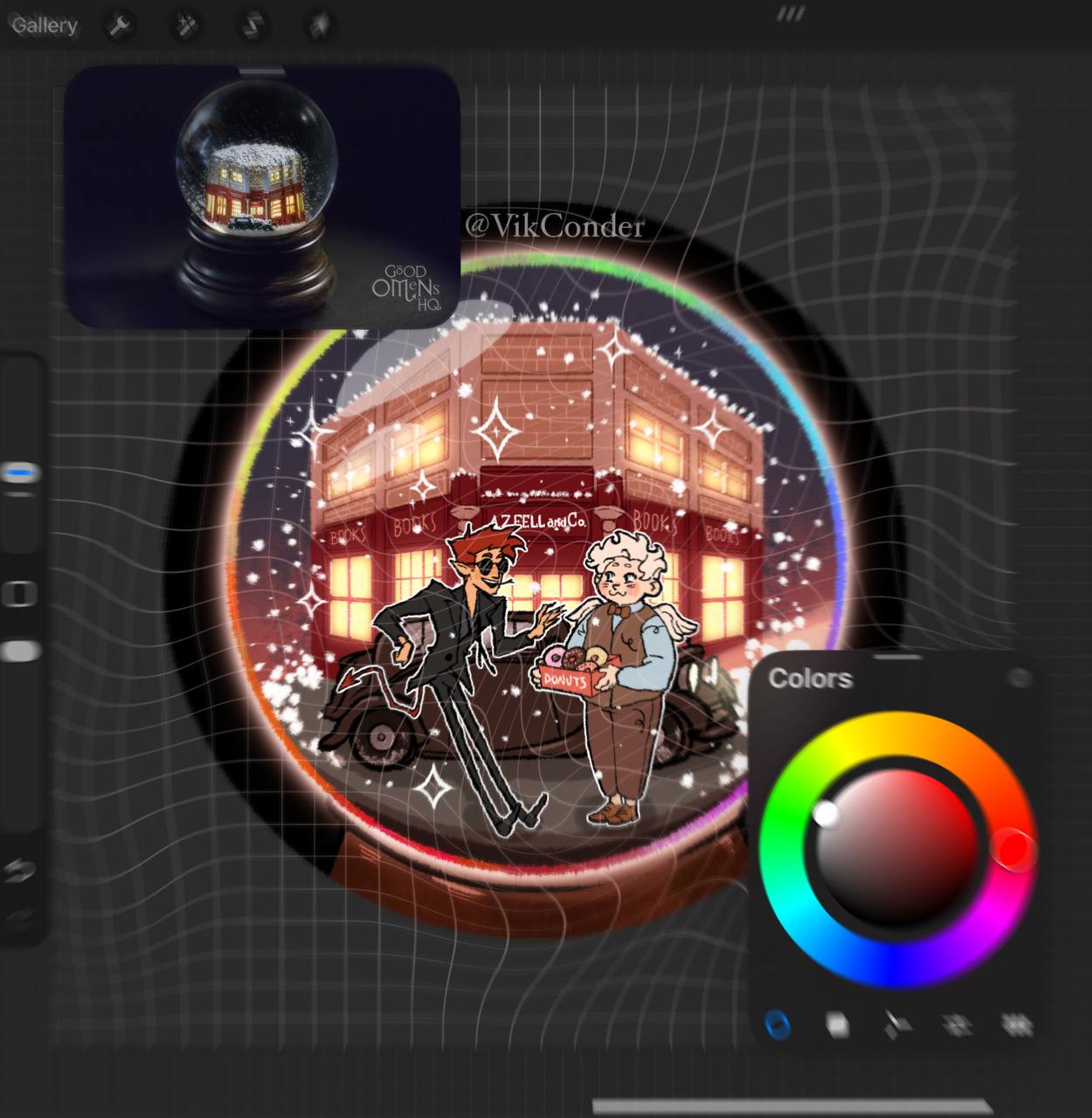This screenshot has width=1092, height=1118.
Task: Click the white saturation reticle in disc
Action: (825, 814)
